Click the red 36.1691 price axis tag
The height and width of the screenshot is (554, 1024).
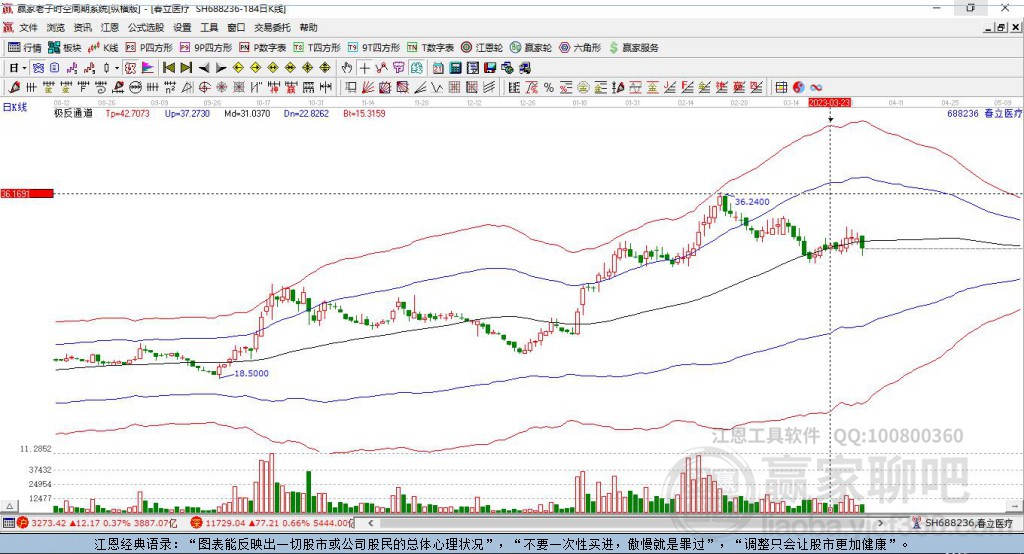pyautogui.click(x=27, y=193)
